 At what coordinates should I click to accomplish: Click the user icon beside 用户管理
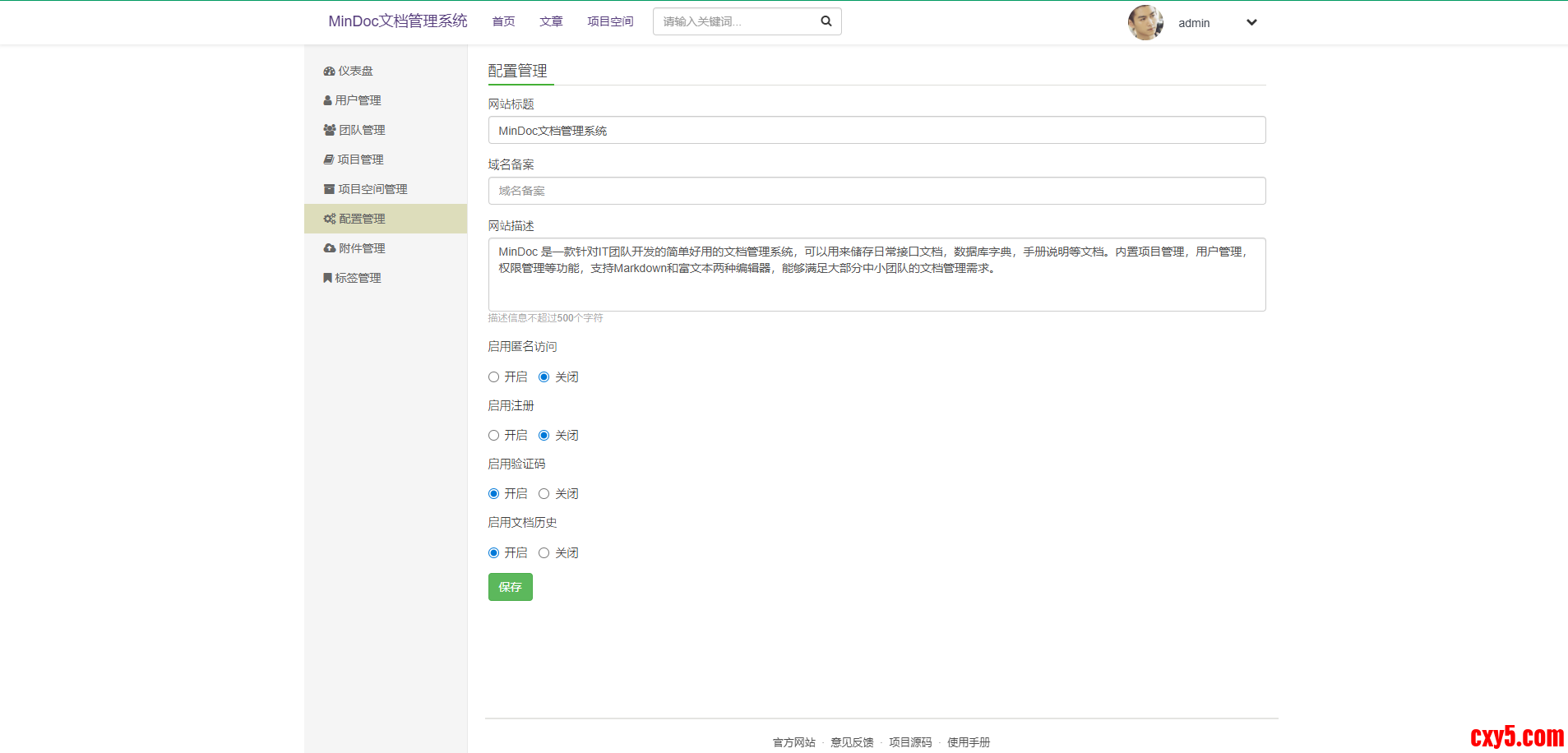pyautogui.click(x=327, y=100)
